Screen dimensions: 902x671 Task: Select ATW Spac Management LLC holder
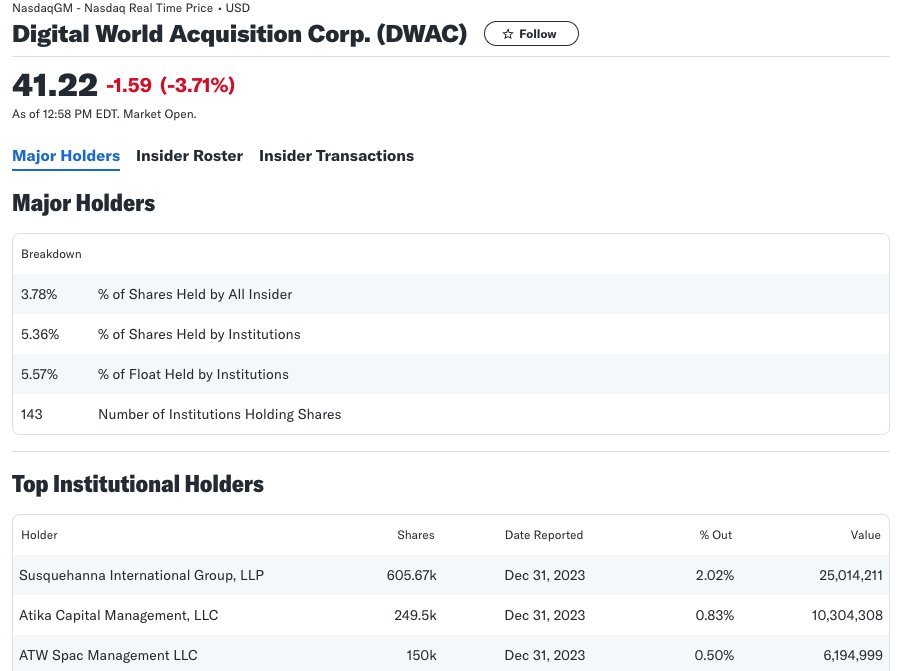tap(108, 655)
